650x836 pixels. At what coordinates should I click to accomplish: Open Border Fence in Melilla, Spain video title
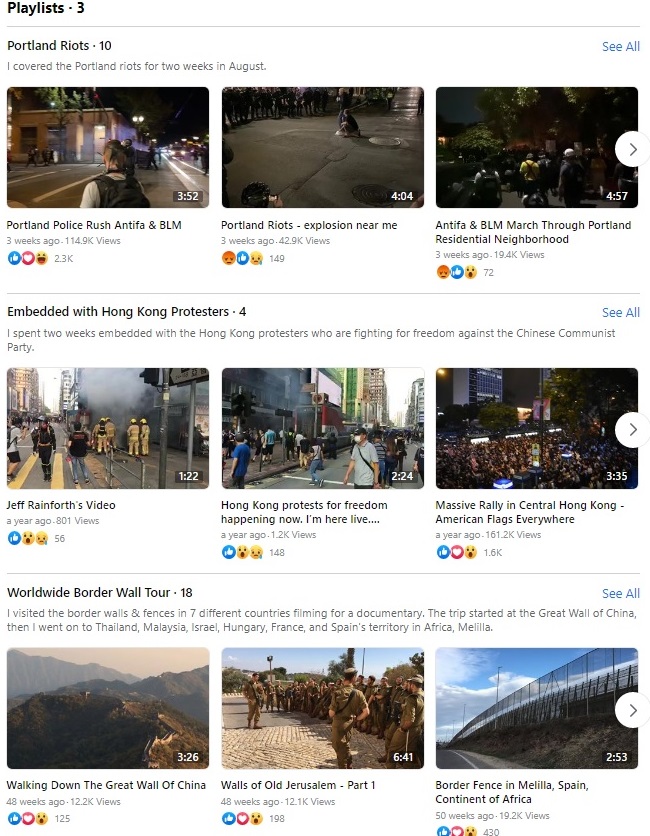click(x=512, y=792)
